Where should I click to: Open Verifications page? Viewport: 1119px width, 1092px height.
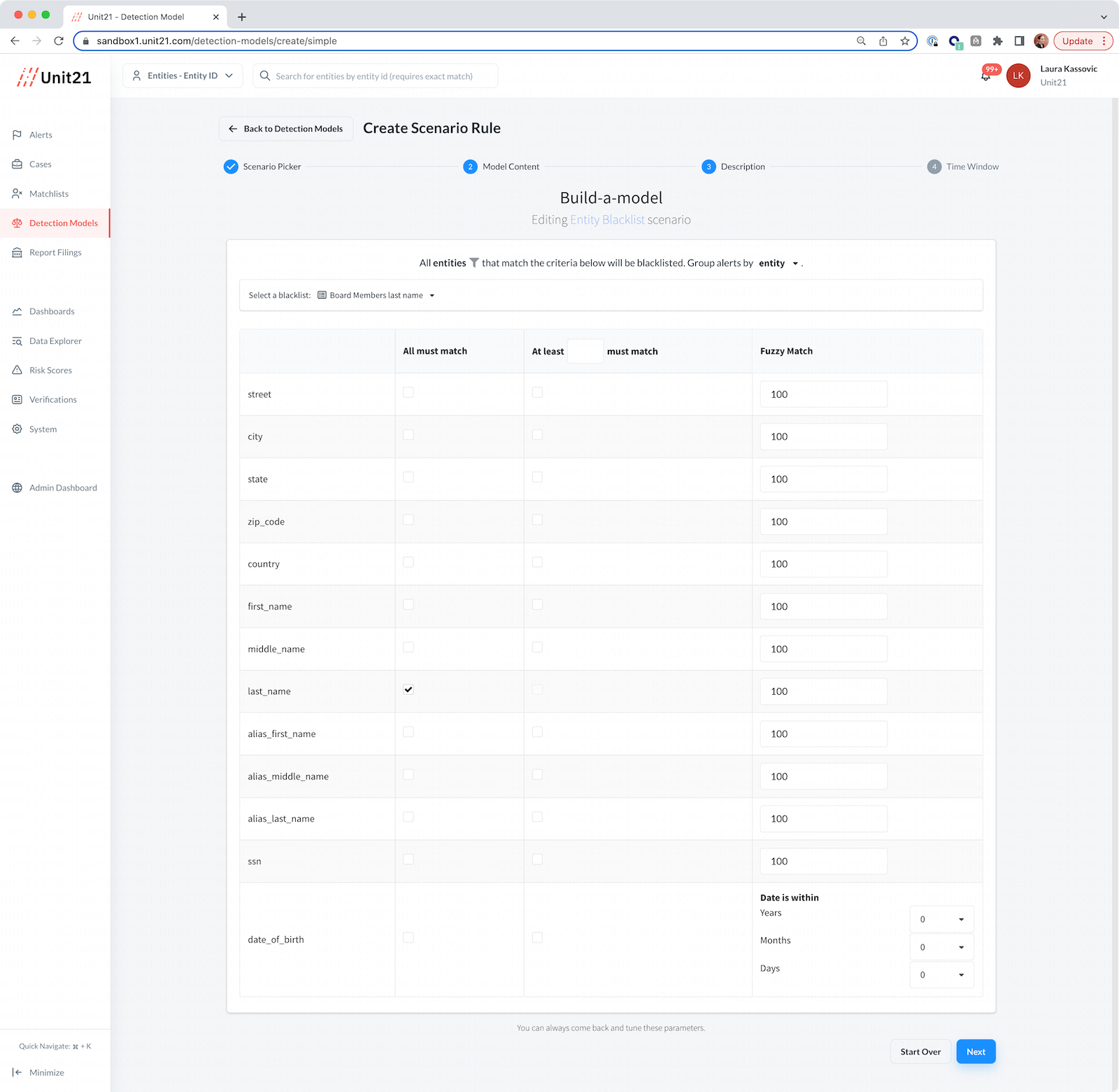pyautogui.click(x=53, y=400)
